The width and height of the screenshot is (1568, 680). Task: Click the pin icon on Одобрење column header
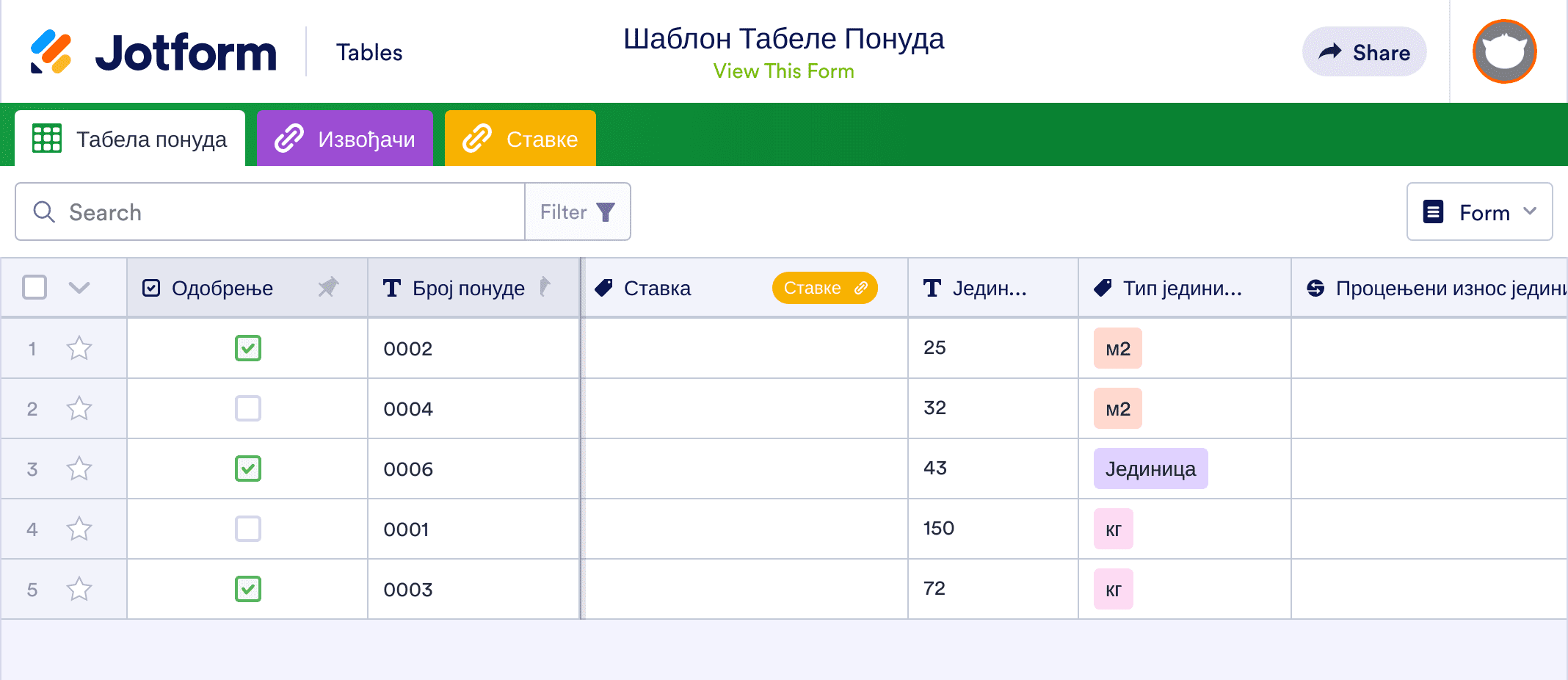click(x=328, y=288)
